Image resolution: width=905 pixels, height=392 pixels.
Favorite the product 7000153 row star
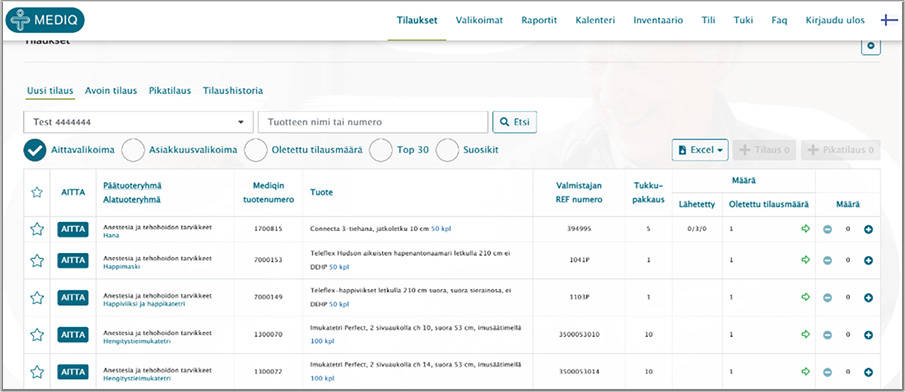(37, 260)
